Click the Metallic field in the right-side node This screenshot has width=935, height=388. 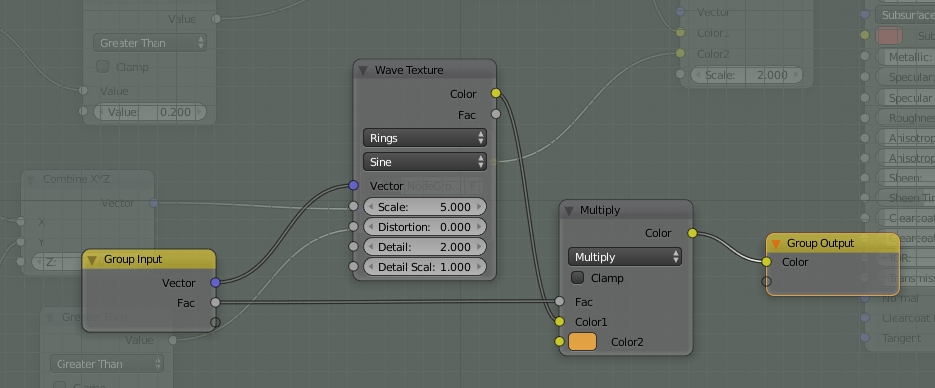coord(905,57)
